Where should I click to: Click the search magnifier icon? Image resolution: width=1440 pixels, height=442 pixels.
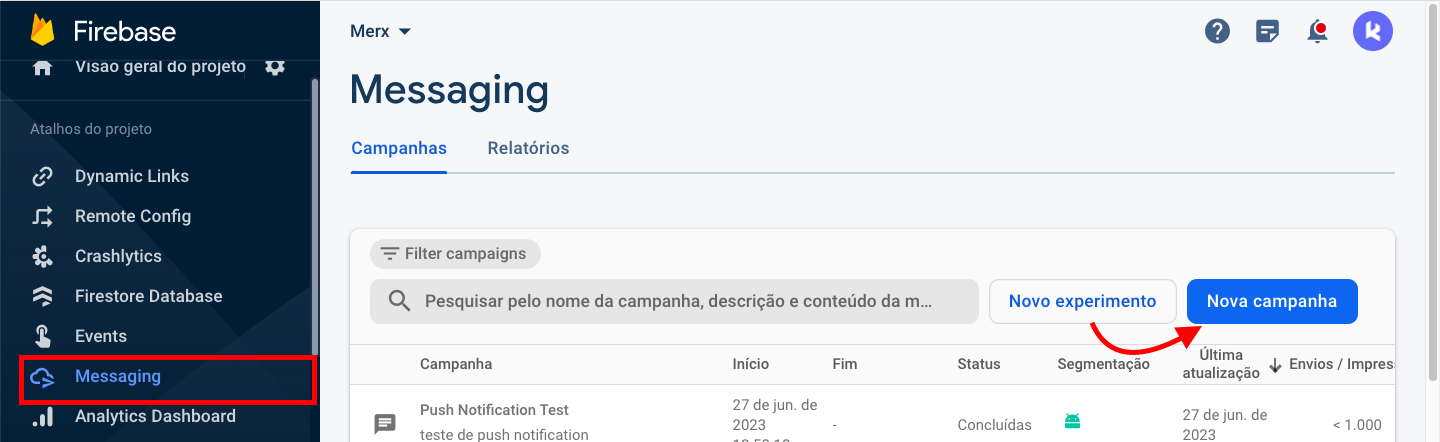[x=399, y=301]
